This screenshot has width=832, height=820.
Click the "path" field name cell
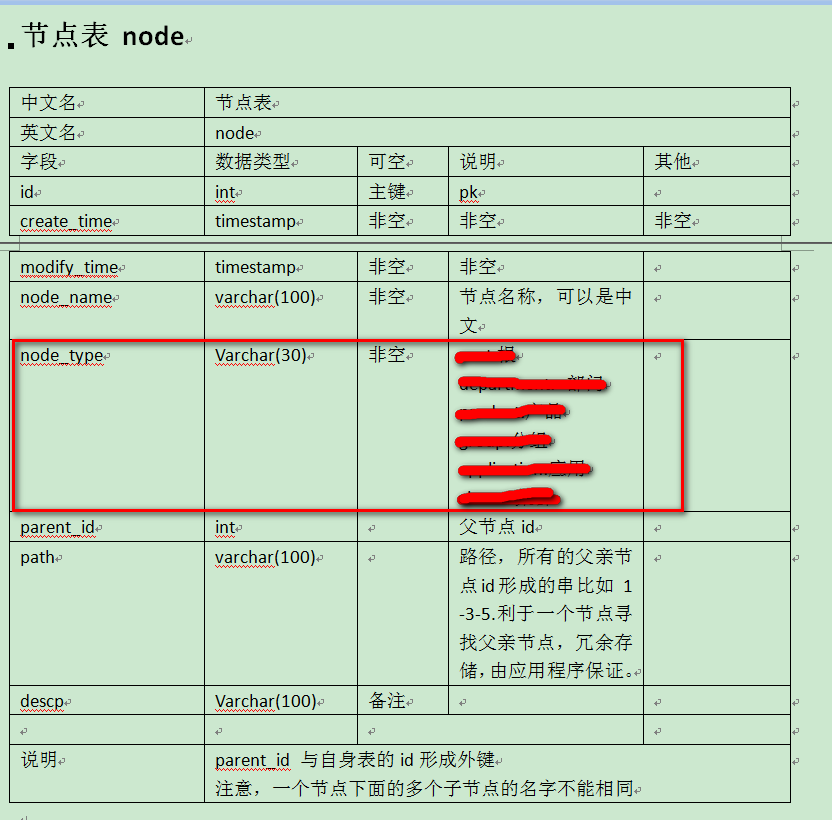[37, 557]
